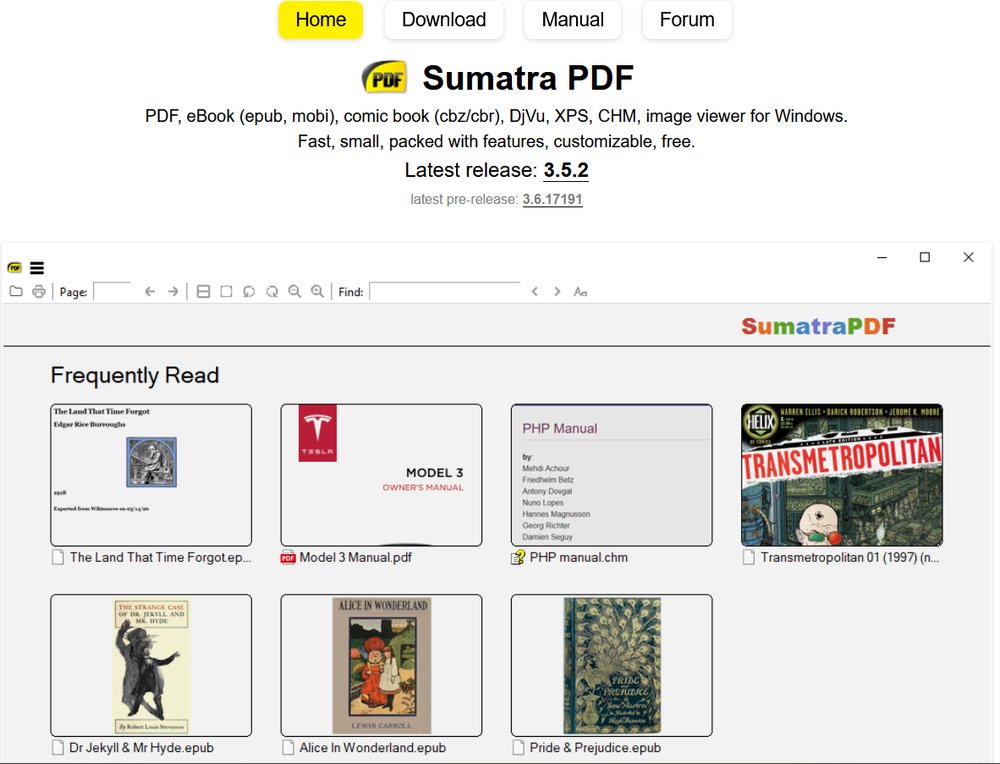Click the zoom in magnifier

(x=318, y=292)
